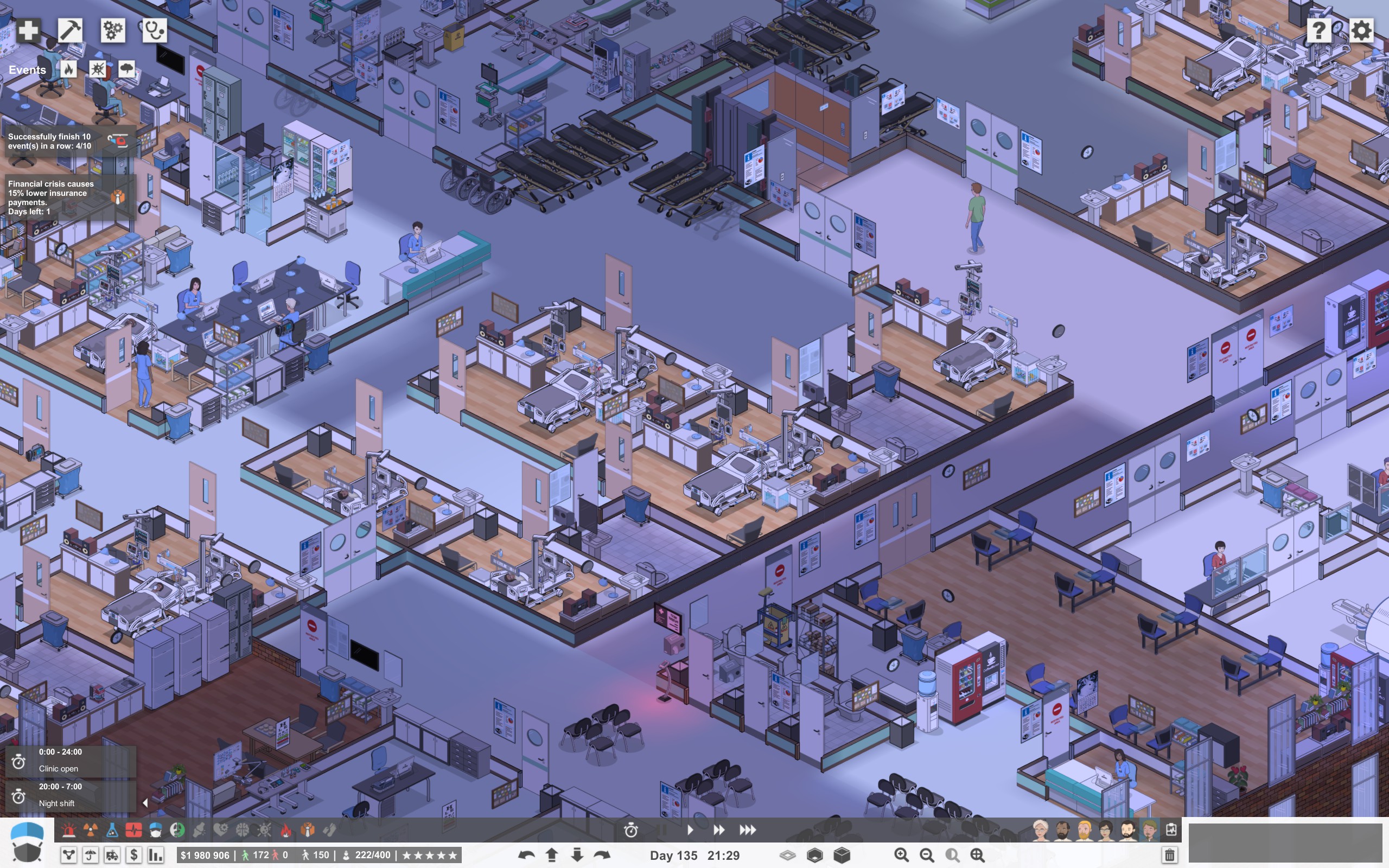Screen dimensions: 1389x868
Task: Select the surgeon mask department
Action: coord(156,829)
